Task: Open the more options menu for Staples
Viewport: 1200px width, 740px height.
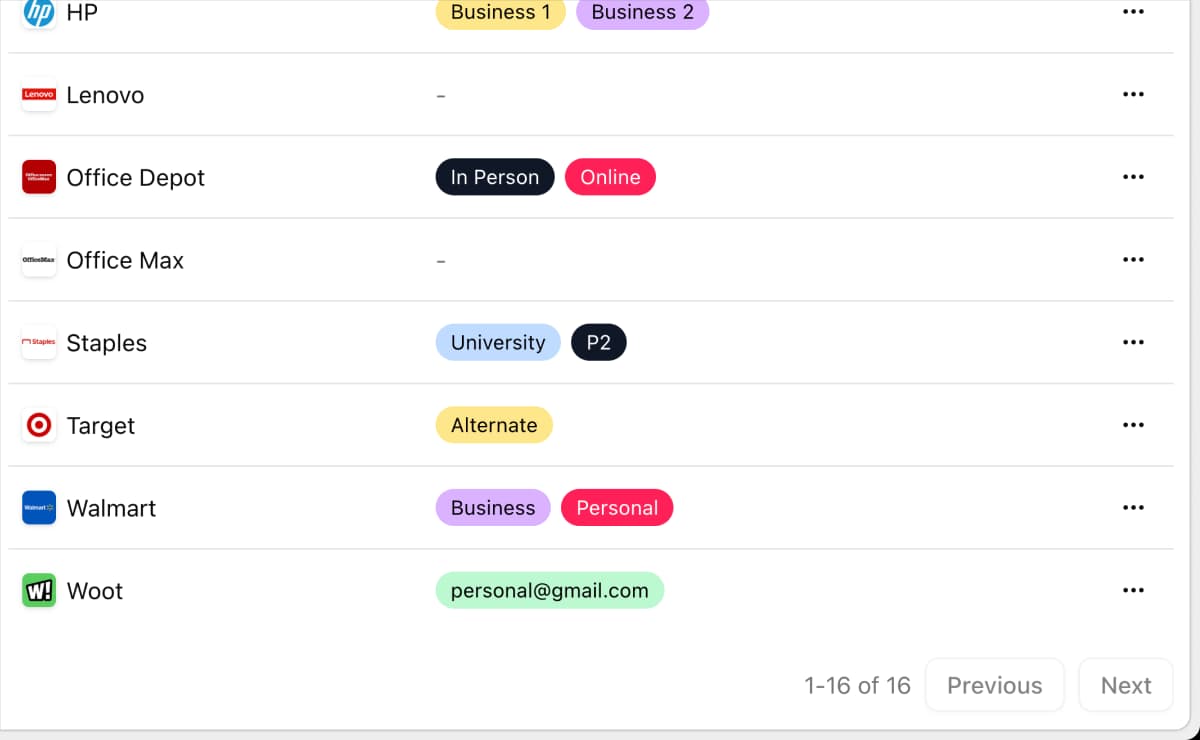Action: click(x=1132, y=343)
